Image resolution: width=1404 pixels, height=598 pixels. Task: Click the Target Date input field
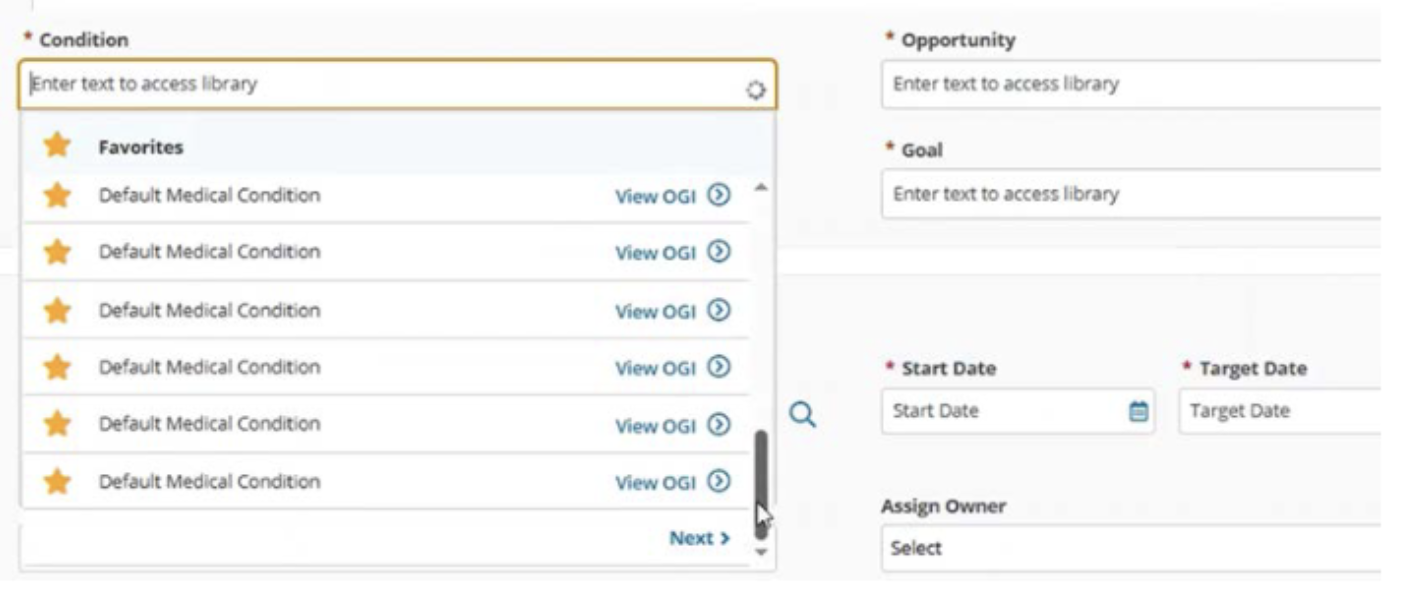pos(1280,411)
